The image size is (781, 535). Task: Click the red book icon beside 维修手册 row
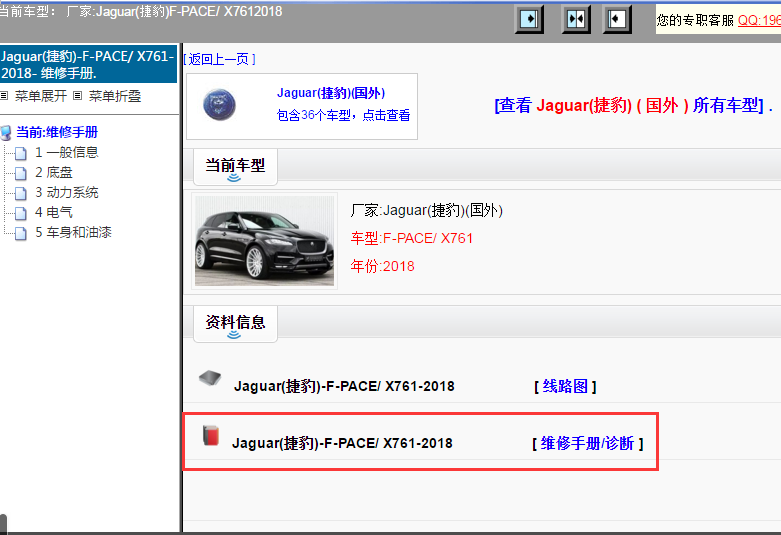(x=211, y=435)
